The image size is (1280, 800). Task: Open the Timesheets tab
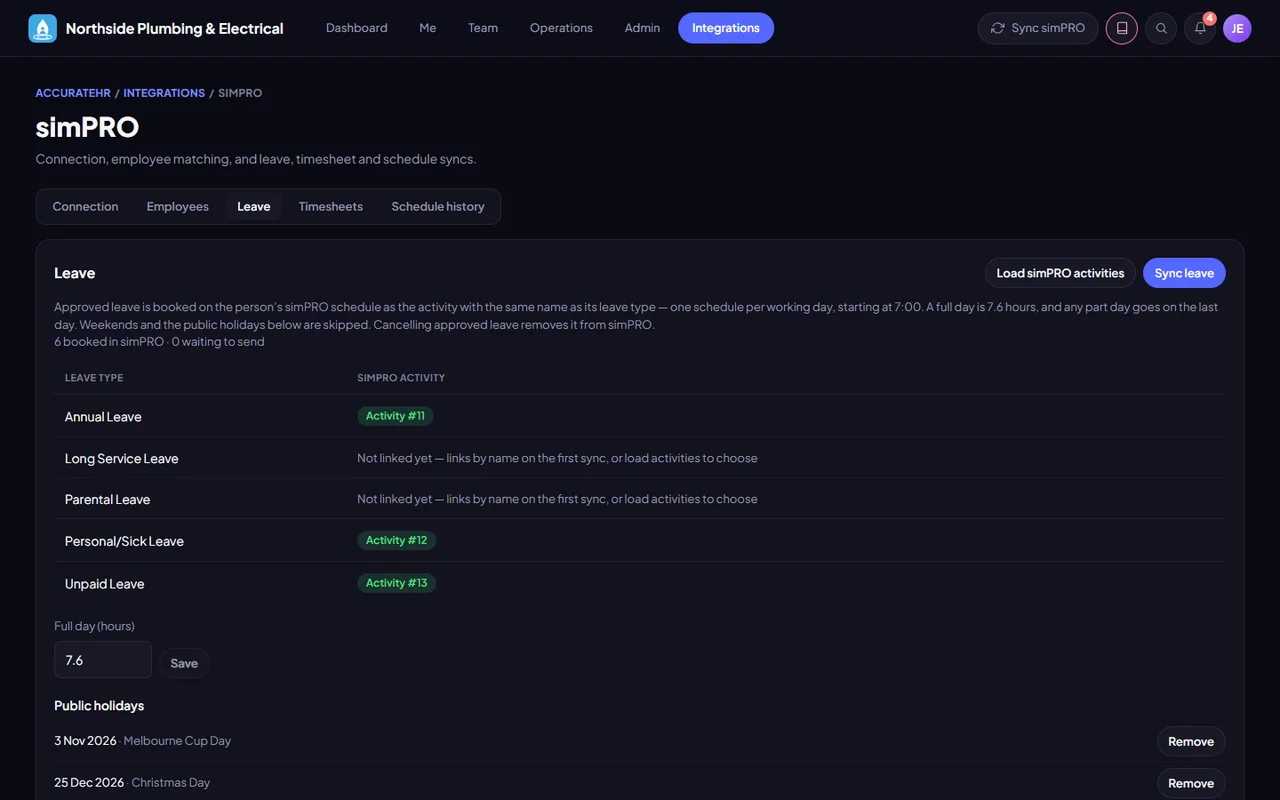(x=331, y=207)
